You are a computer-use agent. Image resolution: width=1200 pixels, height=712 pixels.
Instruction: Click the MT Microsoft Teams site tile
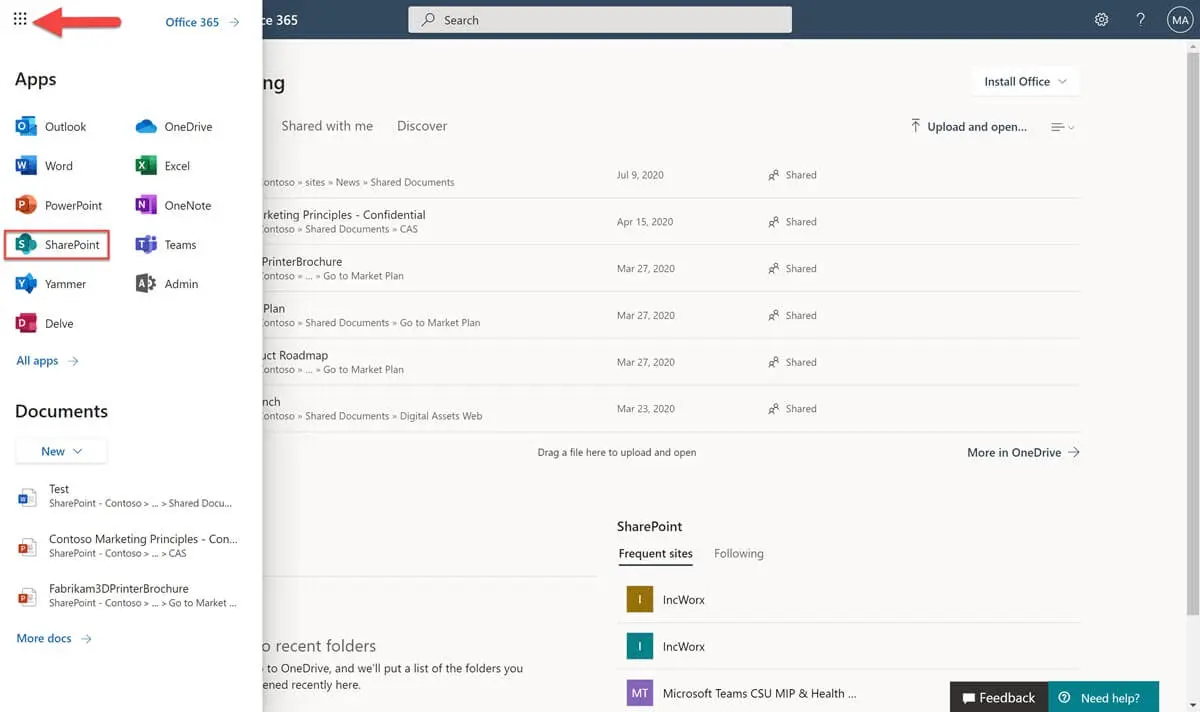tap(640, 693)
